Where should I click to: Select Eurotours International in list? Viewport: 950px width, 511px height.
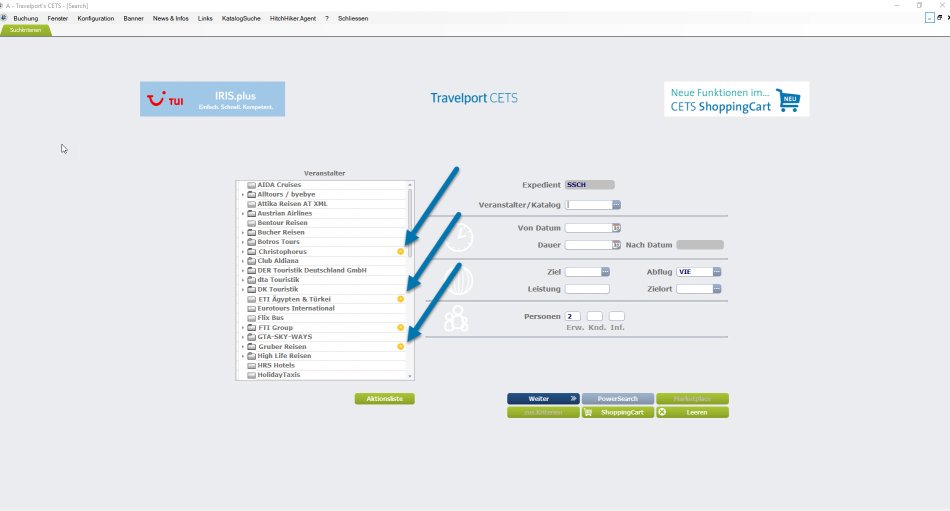pos(296,309)
